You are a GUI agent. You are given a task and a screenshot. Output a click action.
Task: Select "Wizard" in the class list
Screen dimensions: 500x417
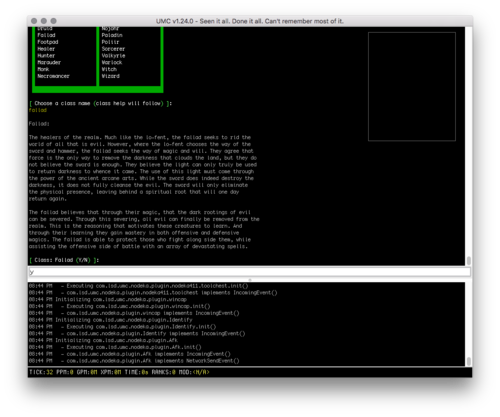(110, 76)
